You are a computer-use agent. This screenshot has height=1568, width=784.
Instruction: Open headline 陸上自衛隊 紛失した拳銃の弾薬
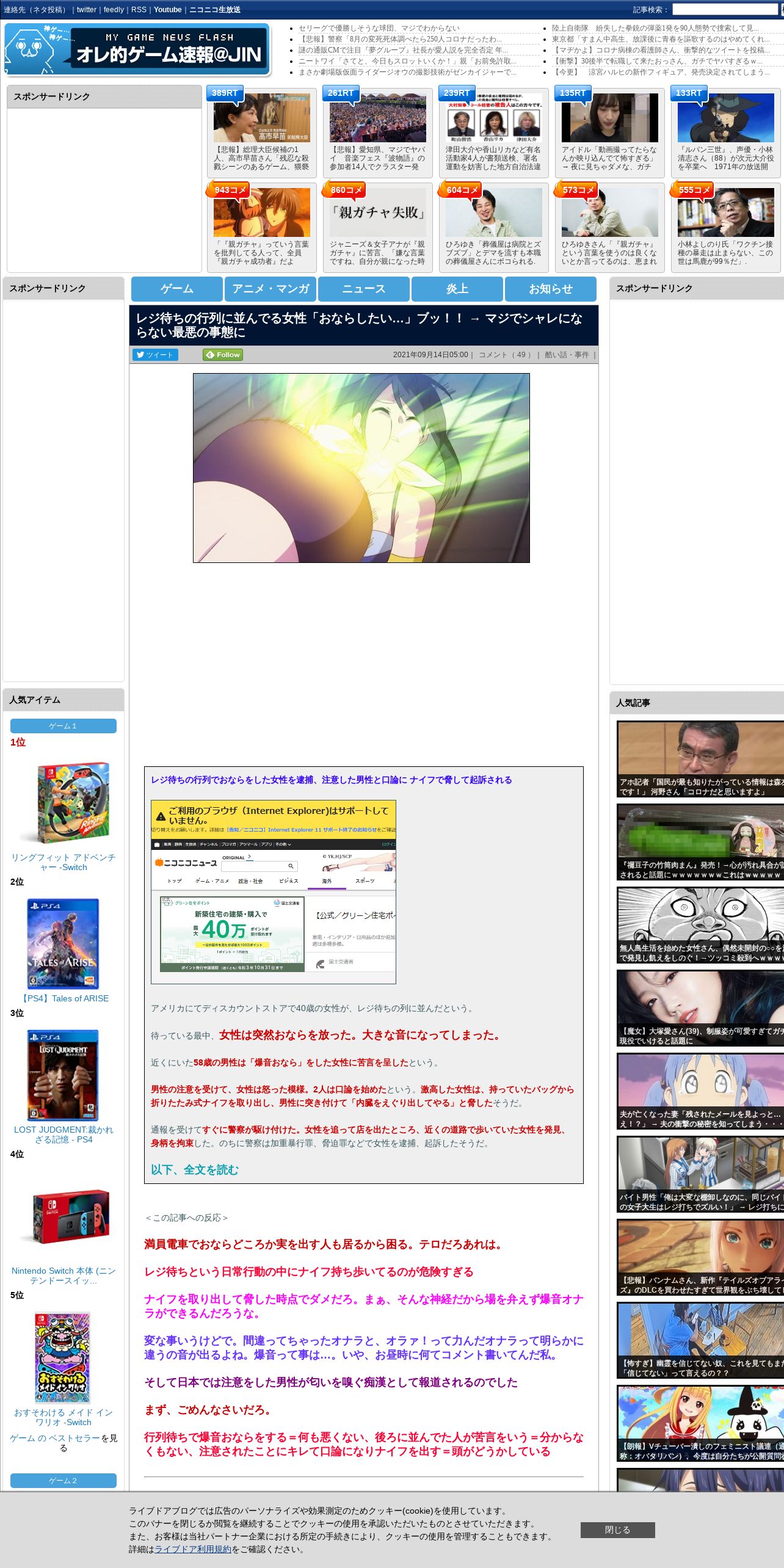click(x=656, y=28)
